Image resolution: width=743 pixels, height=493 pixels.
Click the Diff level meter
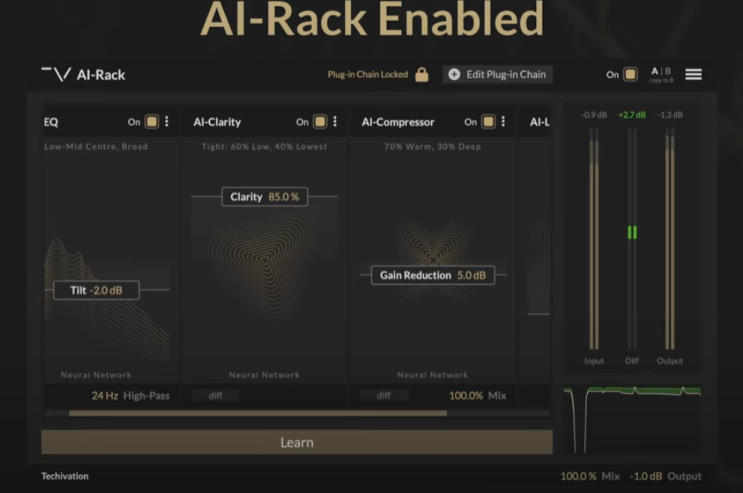pyautogui.click(x=632, y=238)
